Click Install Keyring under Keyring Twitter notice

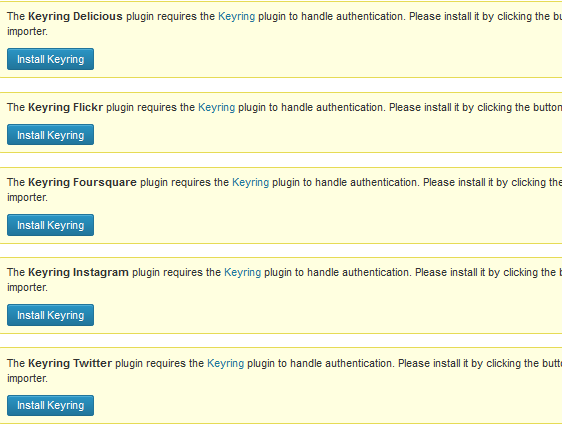[x=51, y=405]
